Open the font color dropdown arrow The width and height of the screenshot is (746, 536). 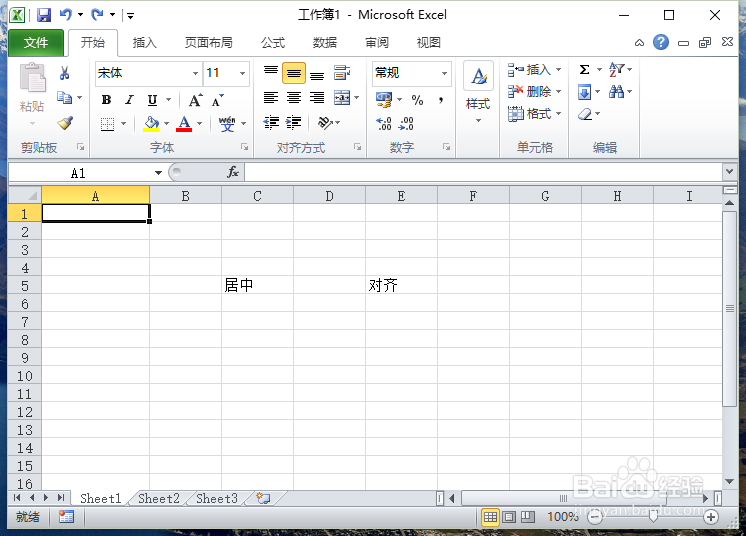point(200,124)
